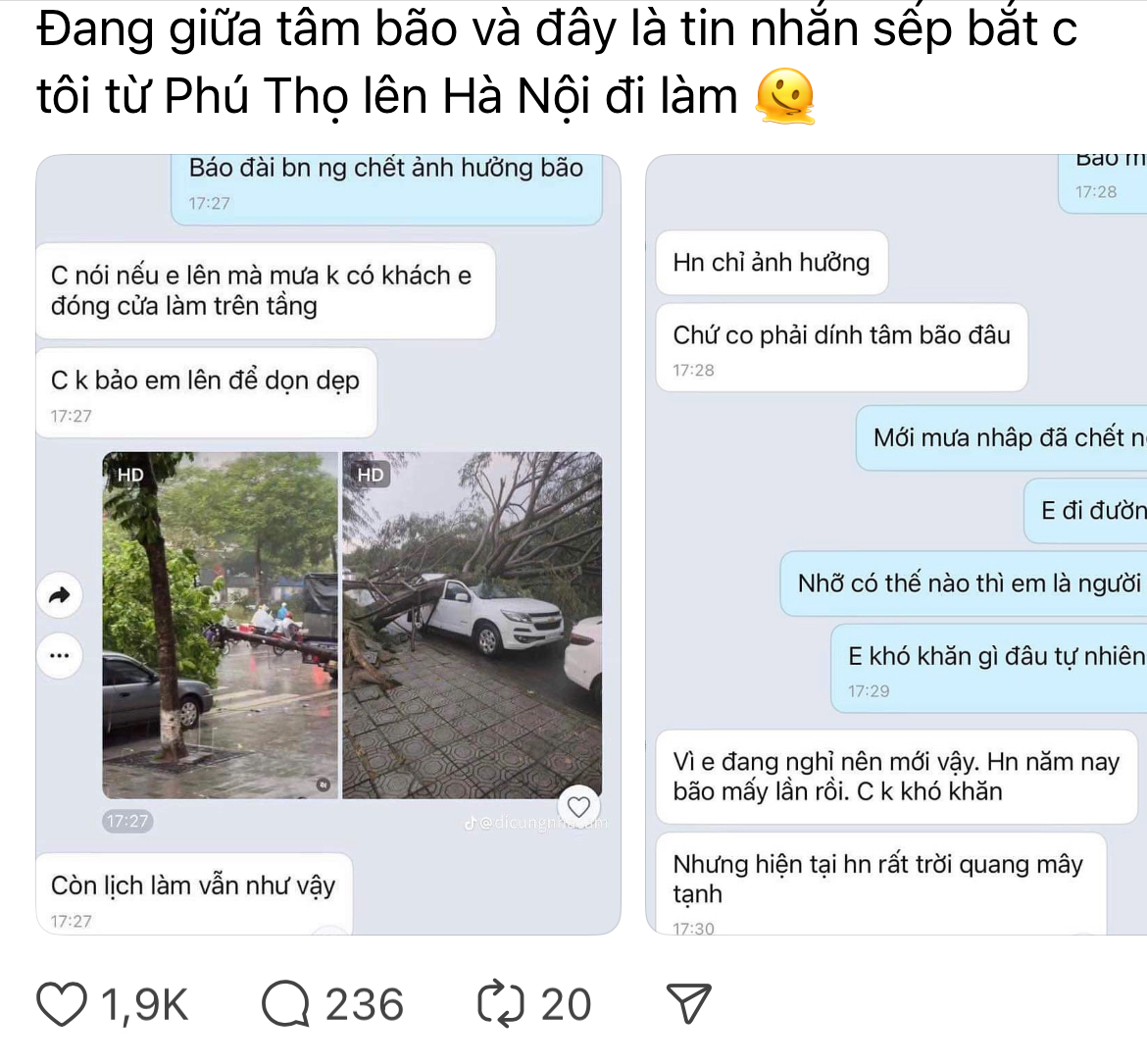Select the post caption text about Phú Thọ
The width and height of the screenshot is (1147, 1064).
(558, 63)
